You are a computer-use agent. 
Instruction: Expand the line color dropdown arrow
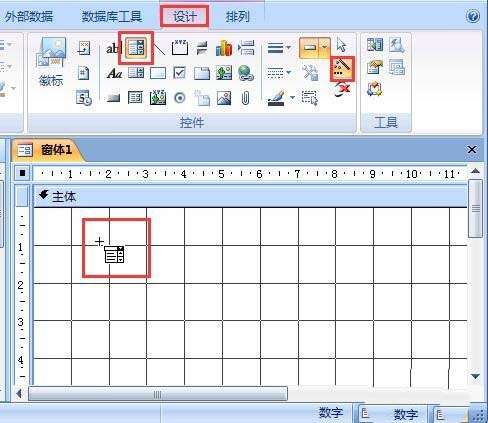292,98
